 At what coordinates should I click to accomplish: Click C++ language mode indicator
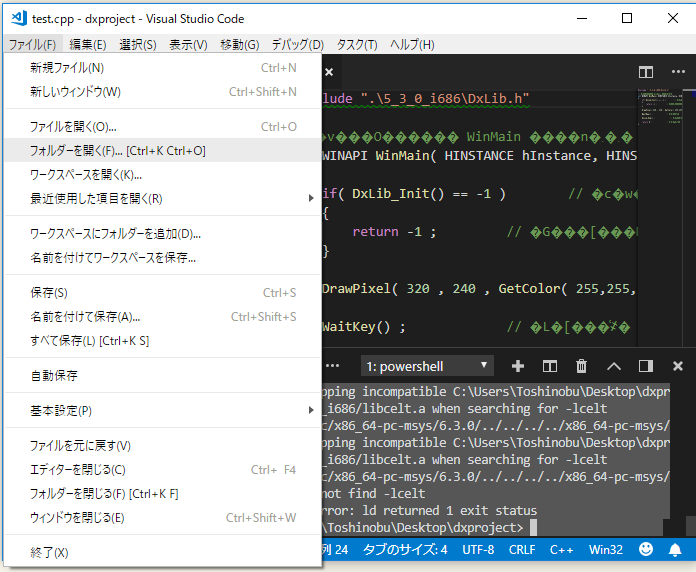[x=561, y=549]
